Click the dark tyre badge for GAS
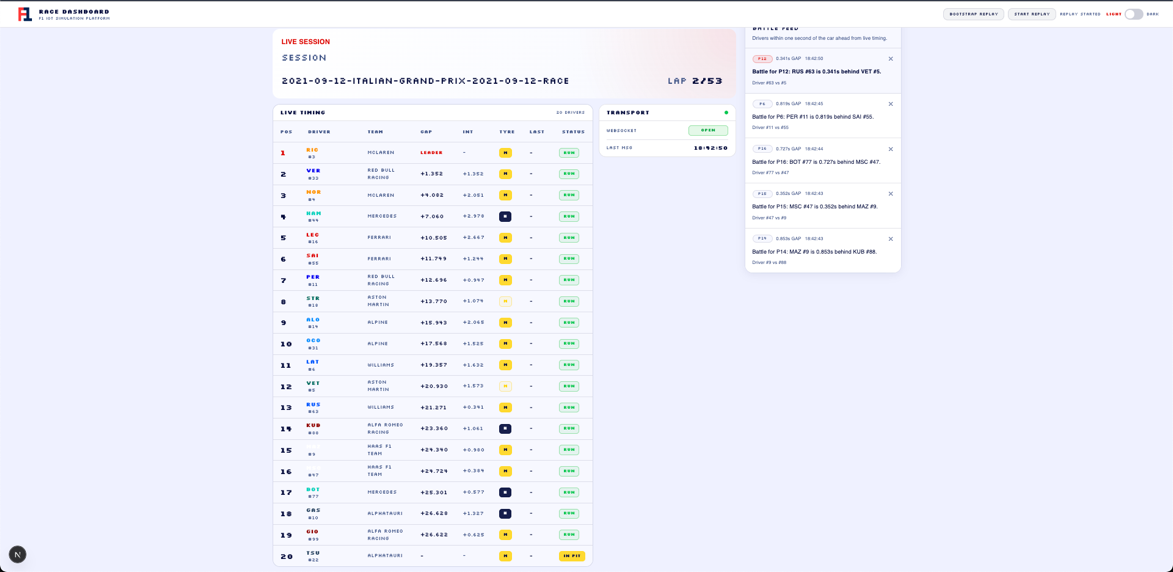This screenshot has height=572, width=1173. pos(506,514)
